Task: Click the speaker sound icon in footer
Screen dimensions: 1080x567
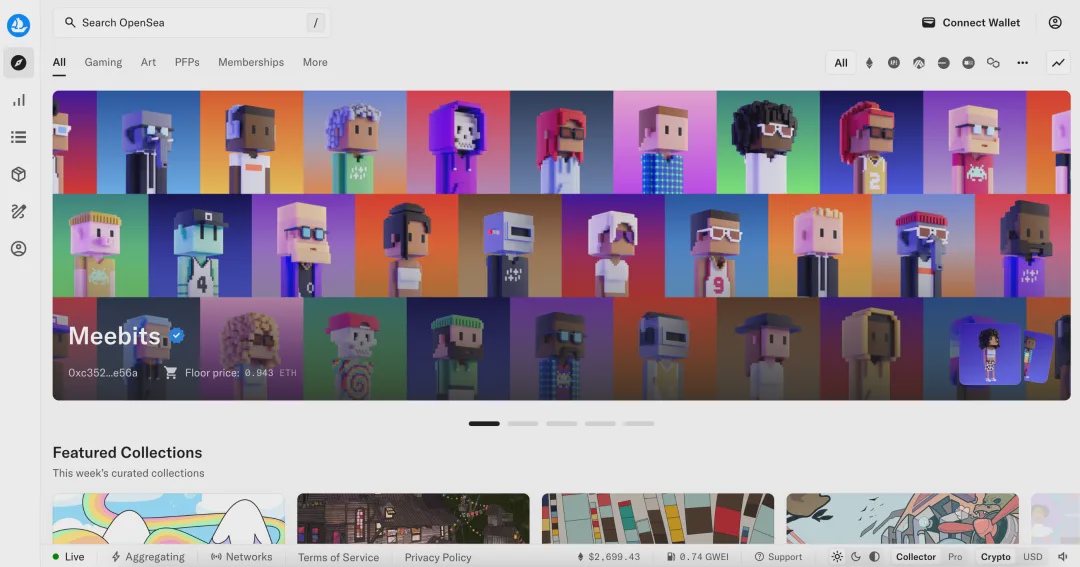Action: [1063, 557]
